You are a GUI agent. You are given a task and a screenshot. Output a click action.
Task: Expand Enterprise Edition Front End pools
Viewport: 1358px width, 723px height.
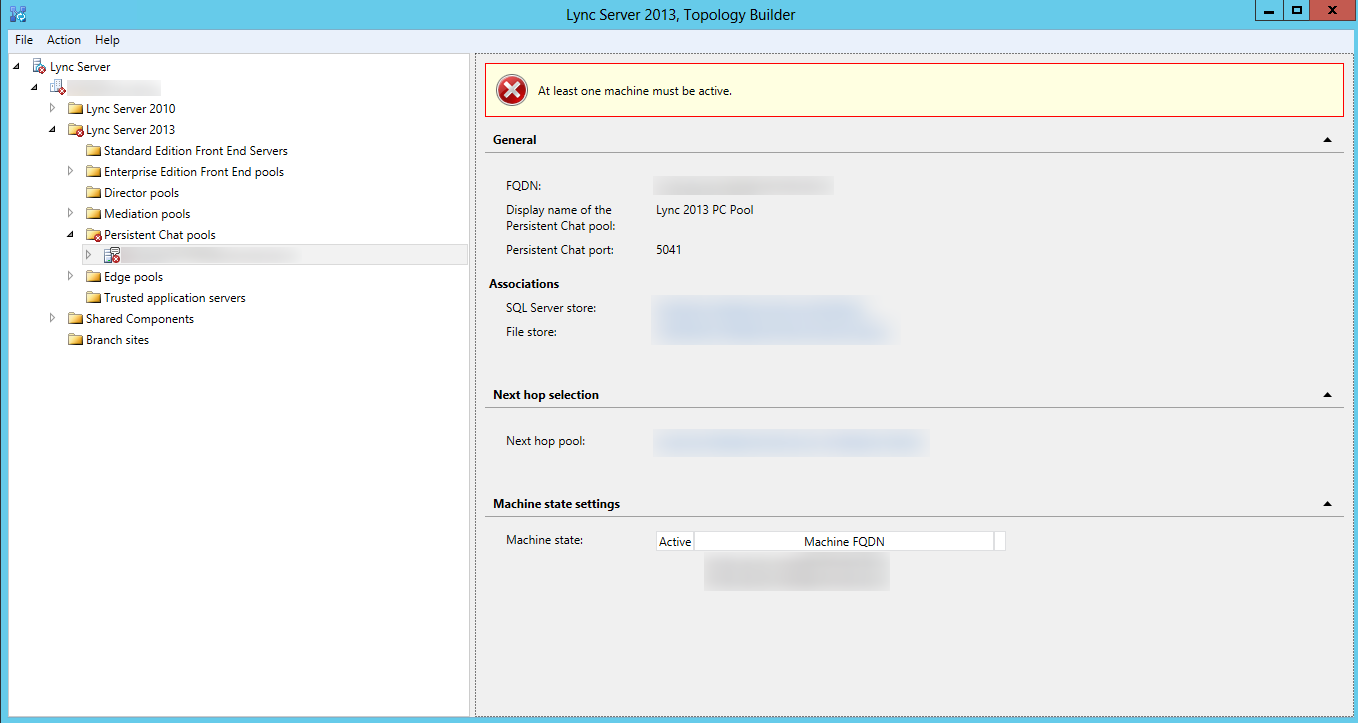click(70, 171)
